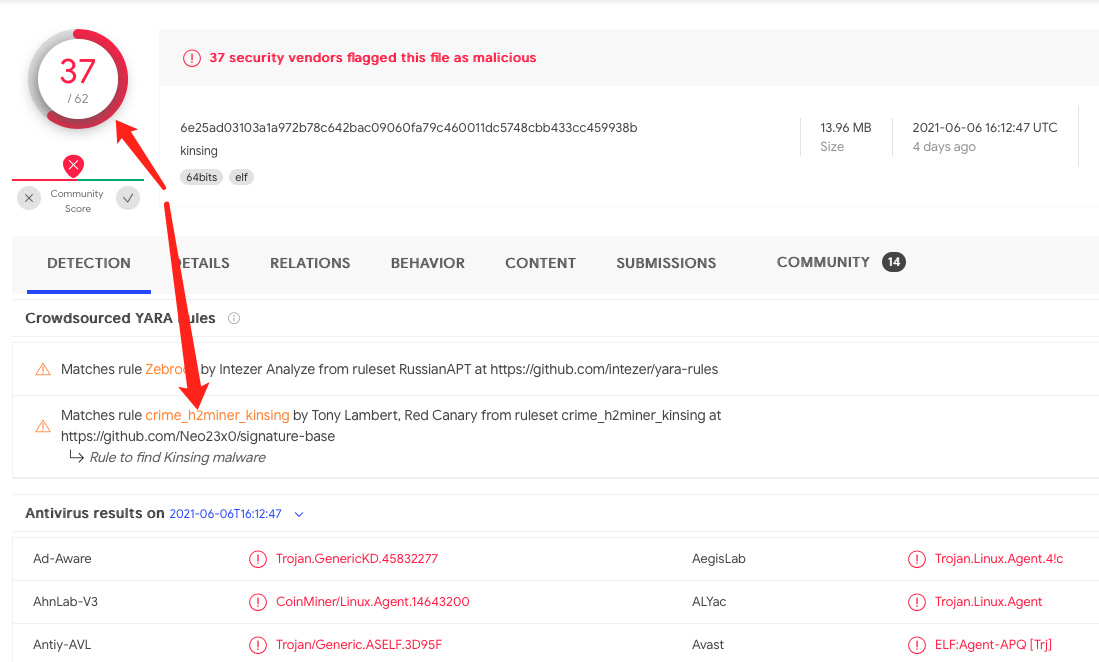
Task: Click warning icon next to Zebrocy rule match
Action: (x=43, y=369)
